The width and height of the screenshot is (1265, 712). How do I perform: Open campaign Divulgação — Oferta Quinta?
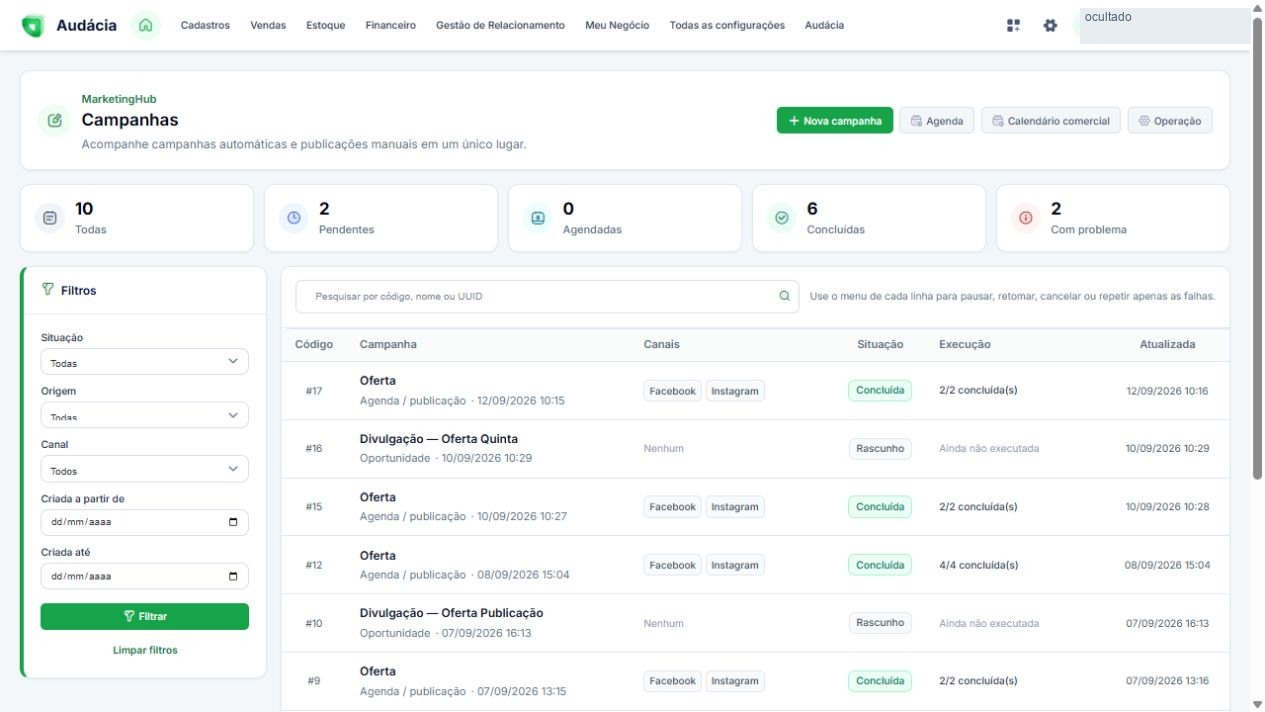point(439,439)
